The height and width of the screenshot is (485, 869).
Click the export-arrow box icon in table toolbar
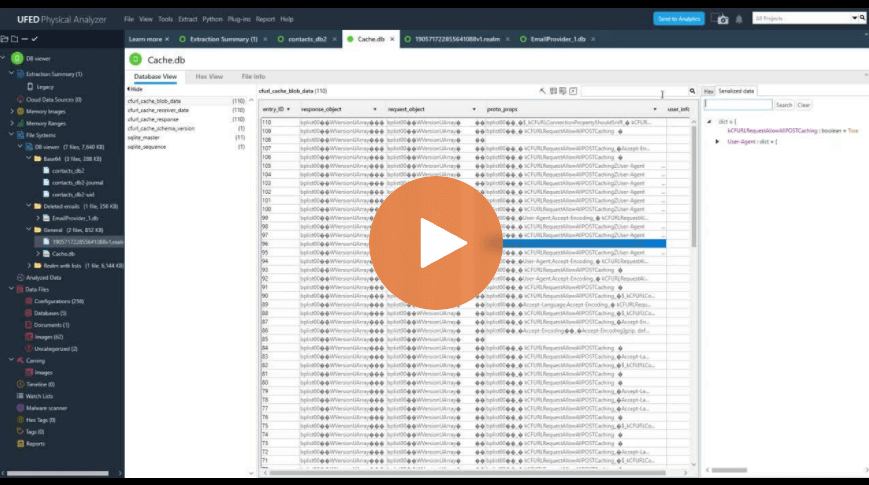[573, 91]
